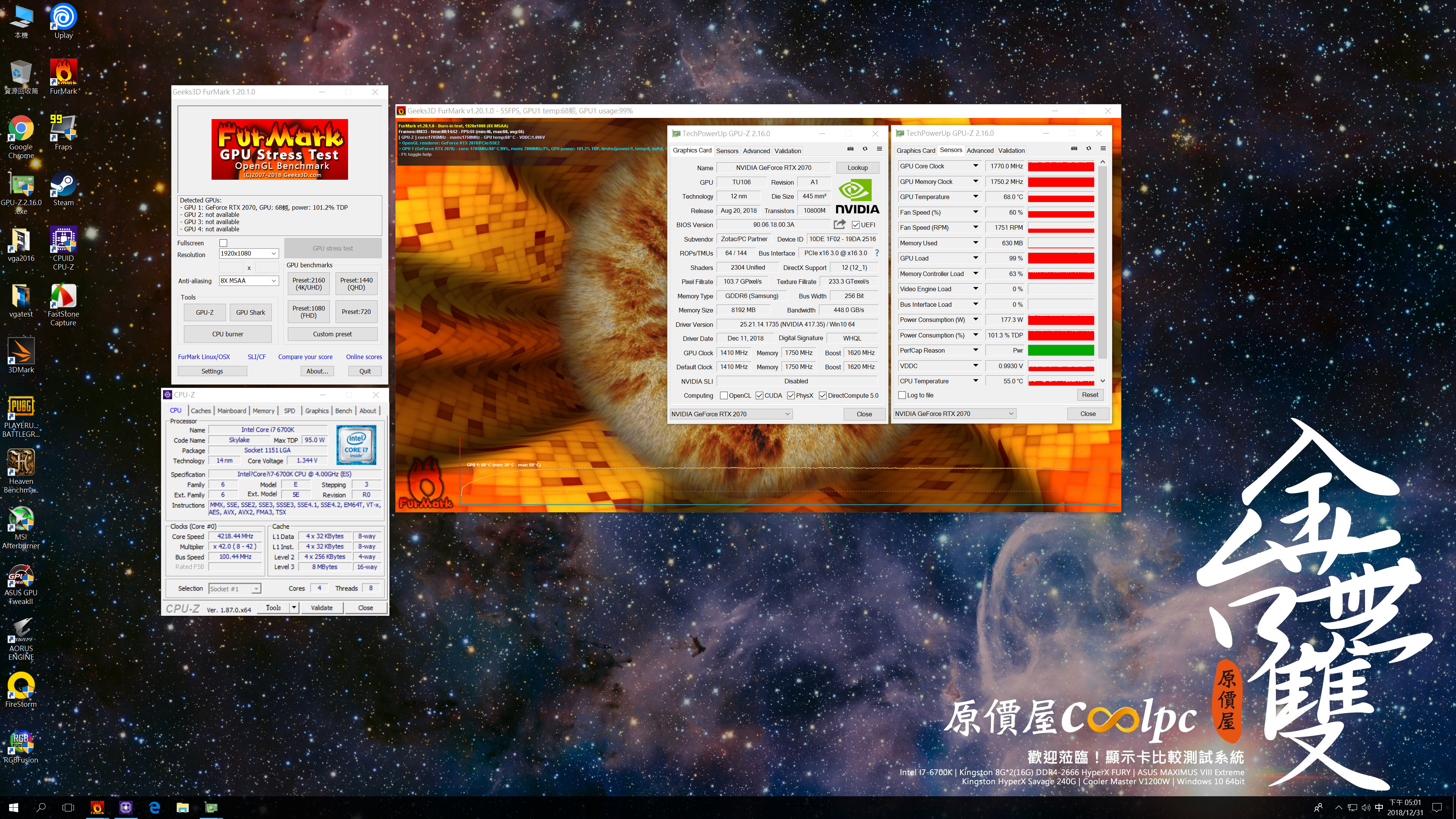
Task: Toggle the OpenCL computing checkbox
Action: [x=723, y=395]
